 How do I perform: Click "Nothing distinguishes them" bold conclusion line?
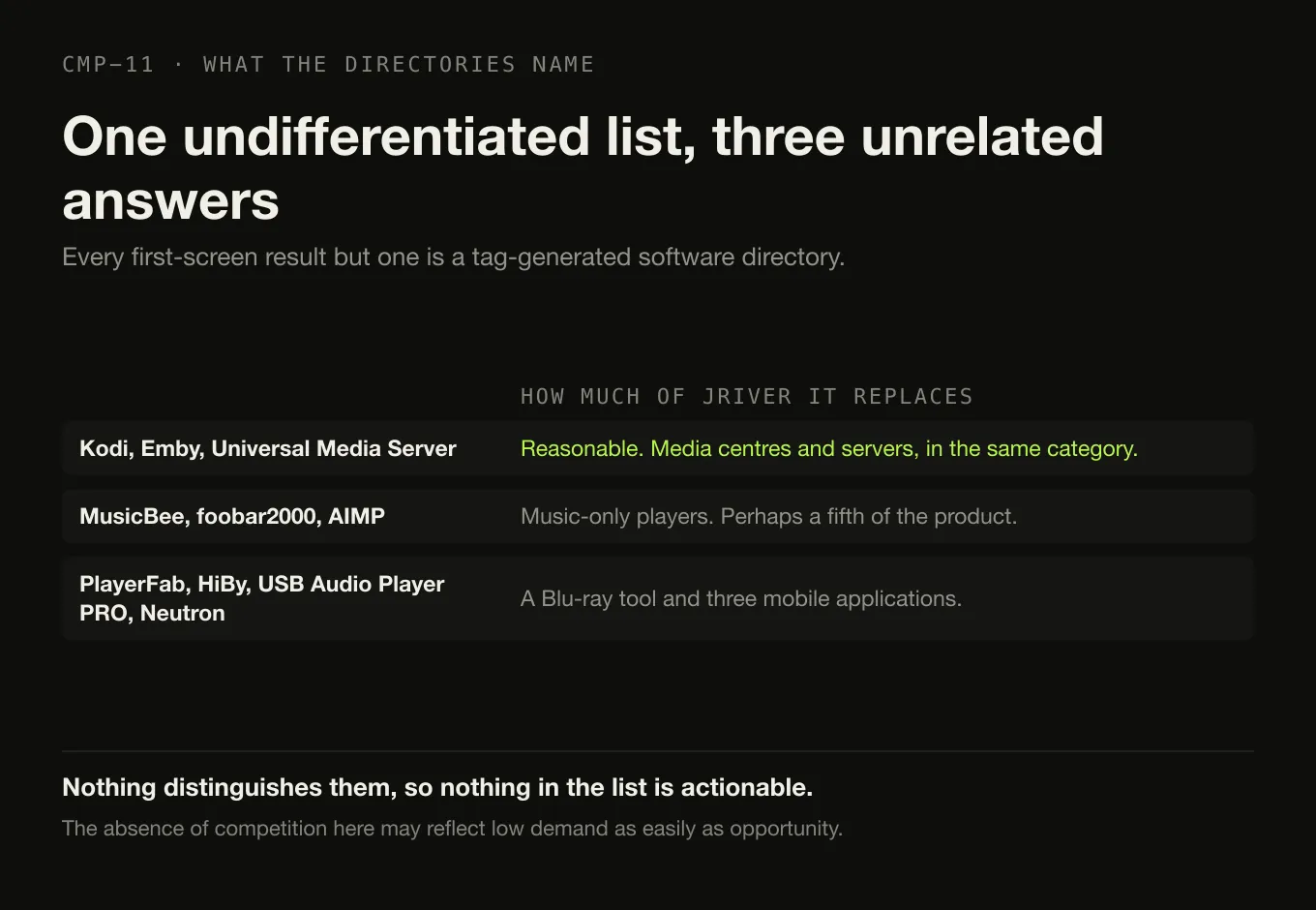click(x=437, y=788)
